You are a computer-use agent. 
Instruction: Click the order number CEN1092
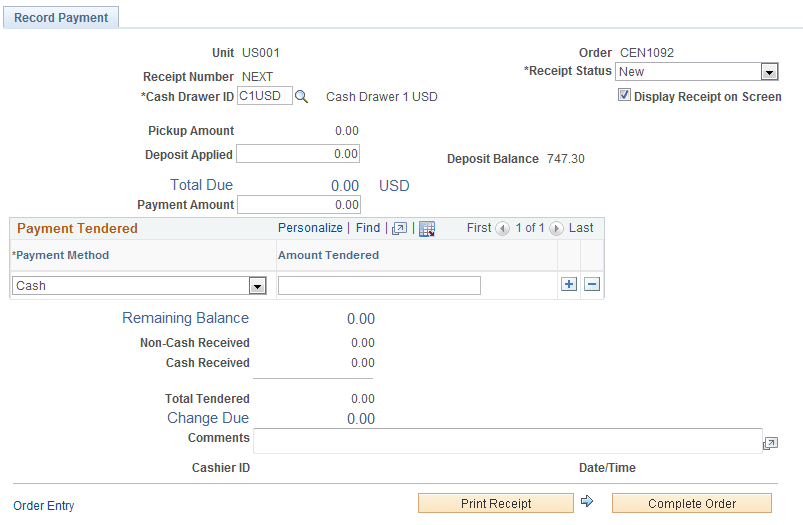coord(647,53)
